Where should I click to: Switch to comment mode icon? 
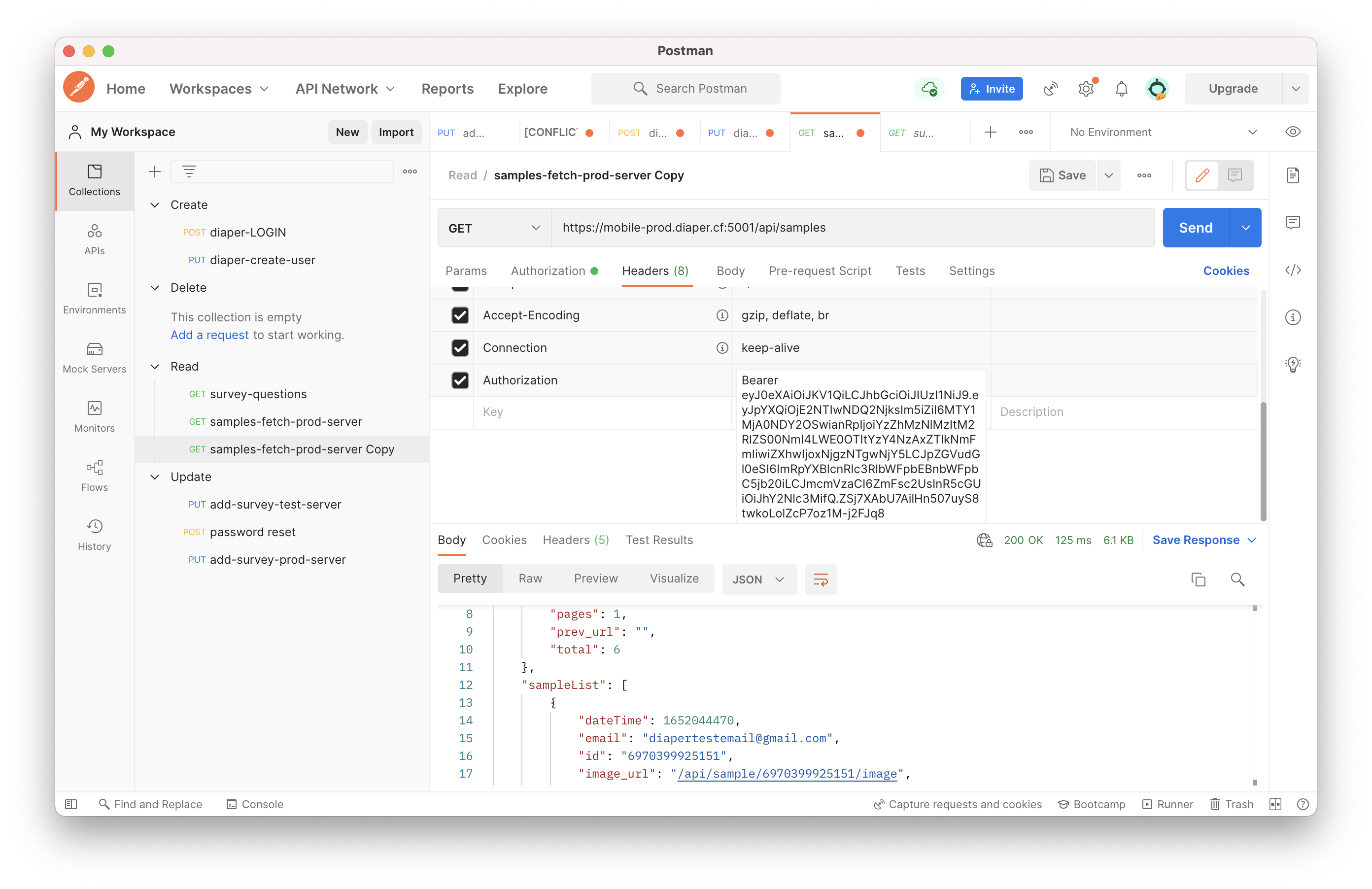click(x=1235, y=175)
